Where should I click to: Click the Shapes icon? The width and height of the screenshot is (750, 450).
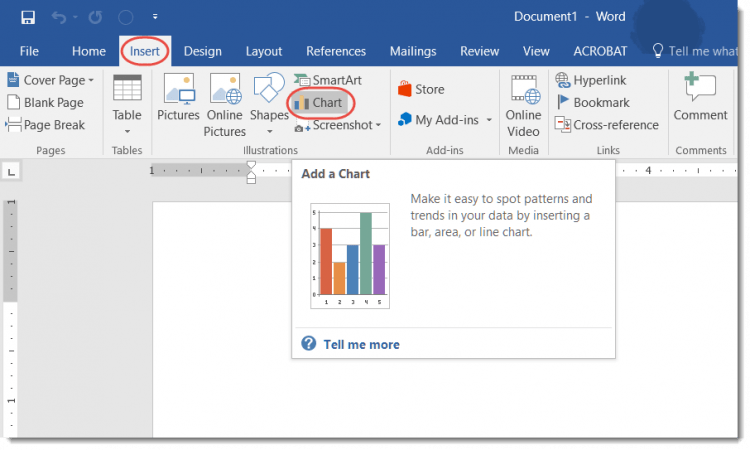tap(269, 88)
